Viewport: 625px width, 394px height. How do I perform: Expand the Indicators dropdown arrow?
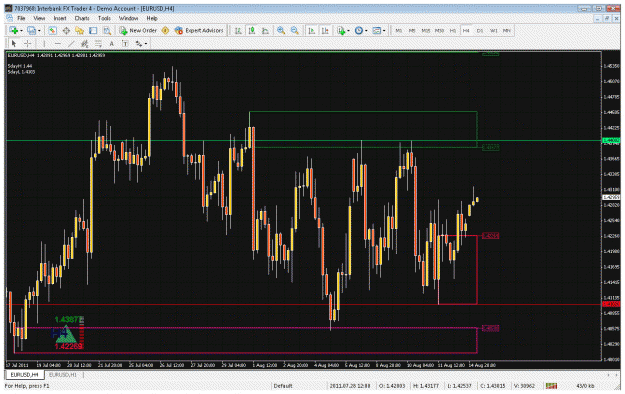pyautogui.click(x=348, y=31)
